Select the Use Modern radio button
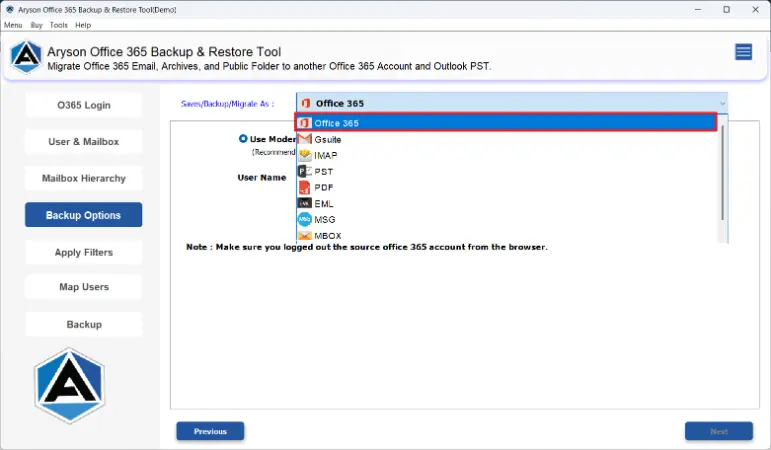 point(243,139)
